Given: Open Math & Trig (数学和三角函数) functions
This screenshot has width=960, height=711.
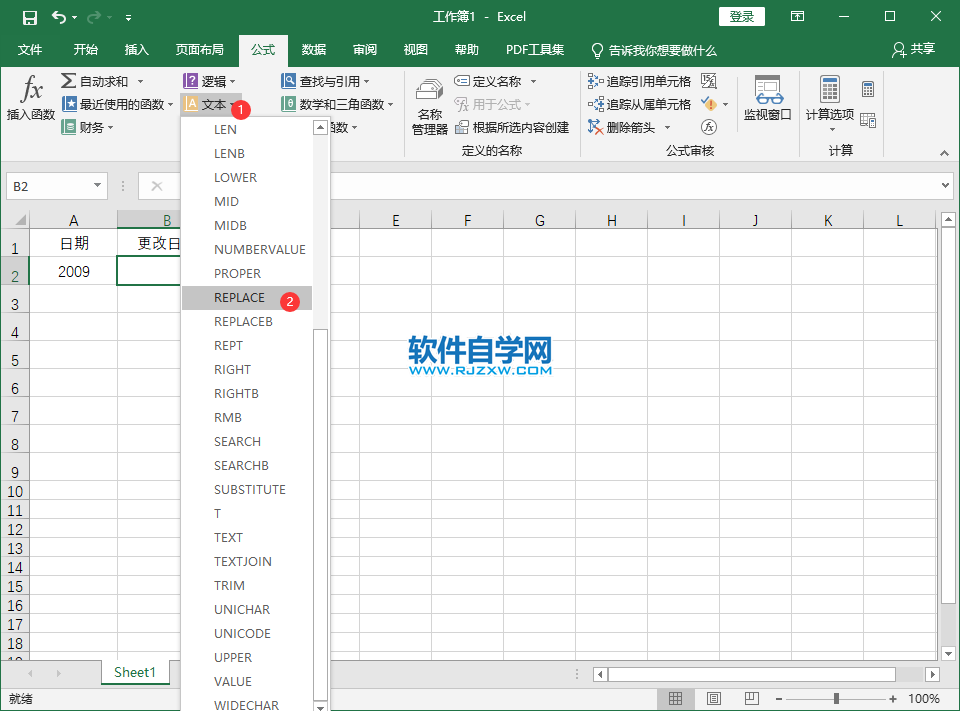Looking at the screenshot, I should 337,104.
